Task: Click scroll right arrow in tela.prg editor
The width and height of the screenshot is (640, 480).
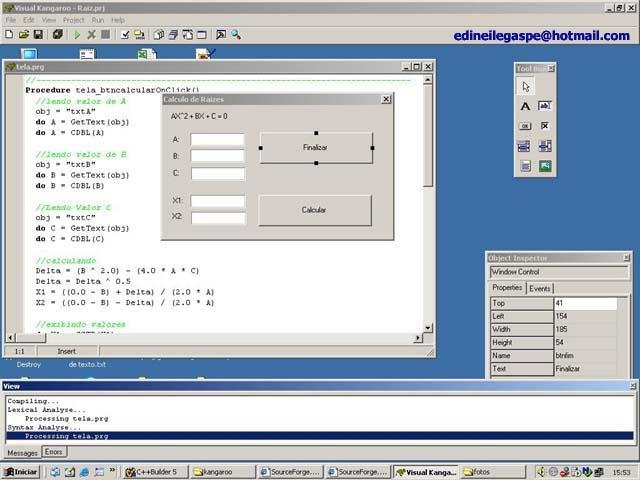Action: 417,338
